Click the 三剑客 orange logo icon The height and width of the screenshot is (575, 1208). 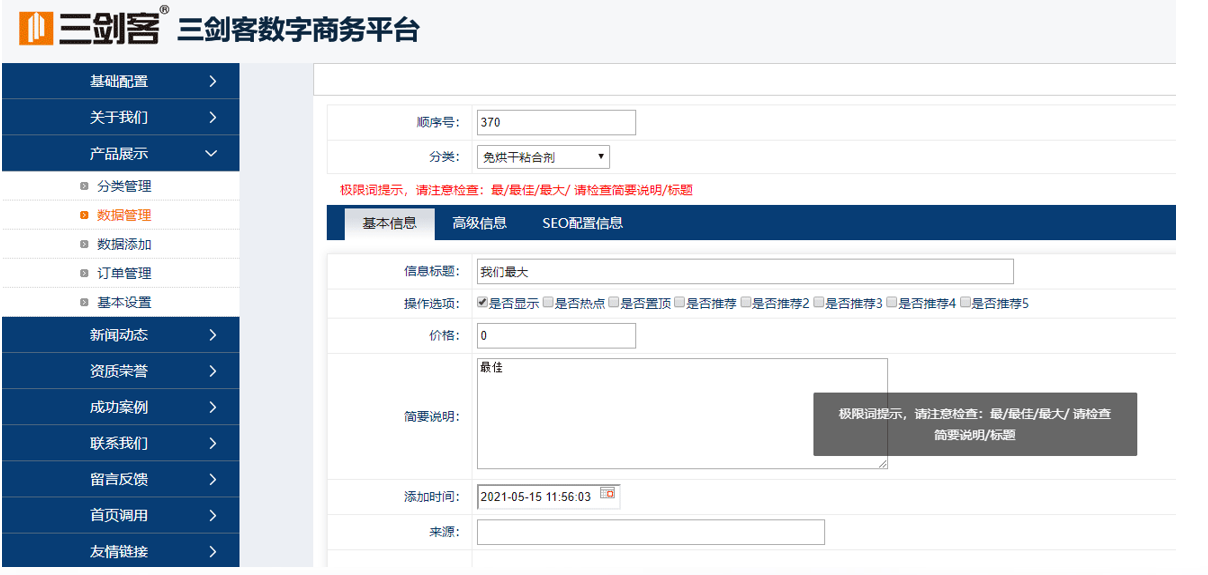36,28
